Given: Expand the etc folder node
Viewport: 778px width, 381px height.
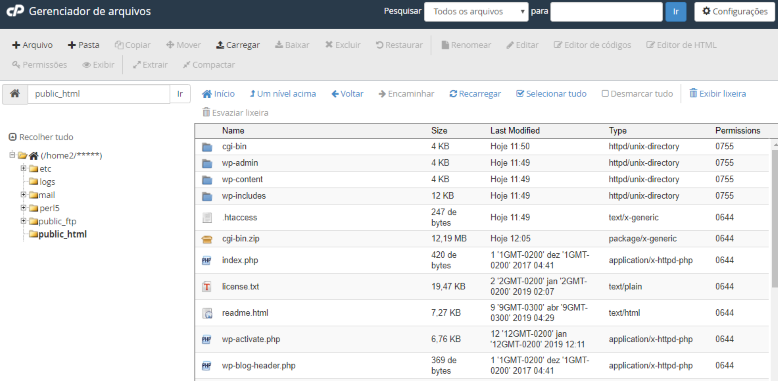Looking at the screenshot, I should click(x=23, y=168).
